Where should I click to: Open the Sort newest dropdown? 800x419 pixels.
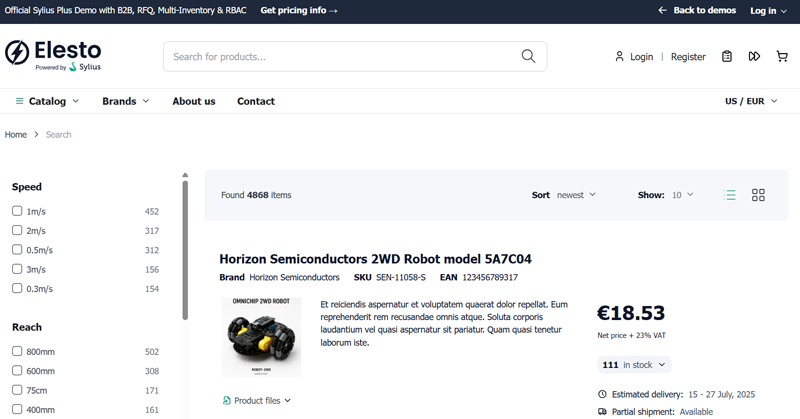576,195
